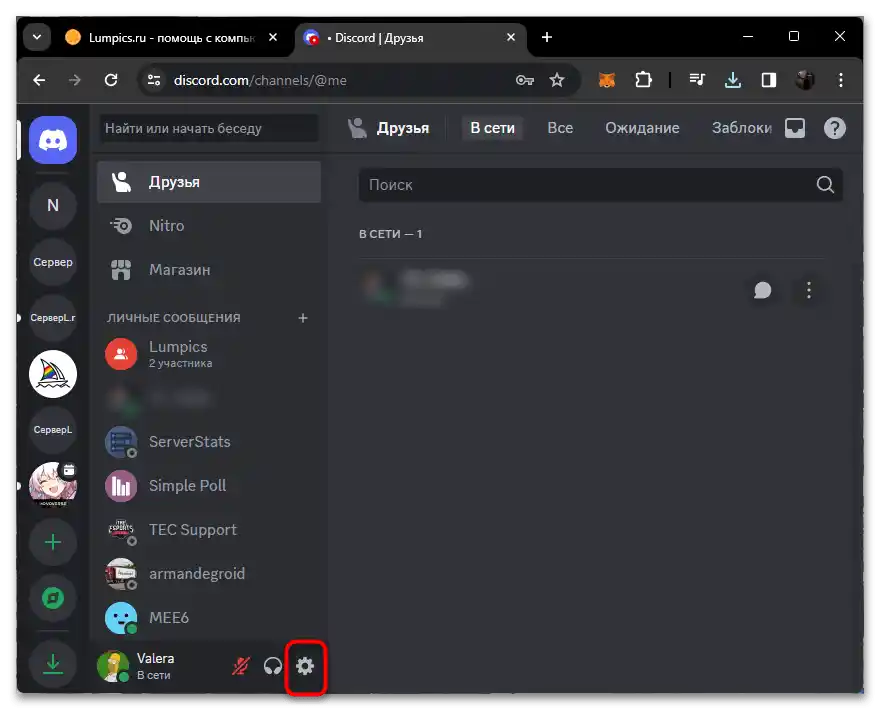
Task: Open the anime avatar server
Action: coord(53,484)
